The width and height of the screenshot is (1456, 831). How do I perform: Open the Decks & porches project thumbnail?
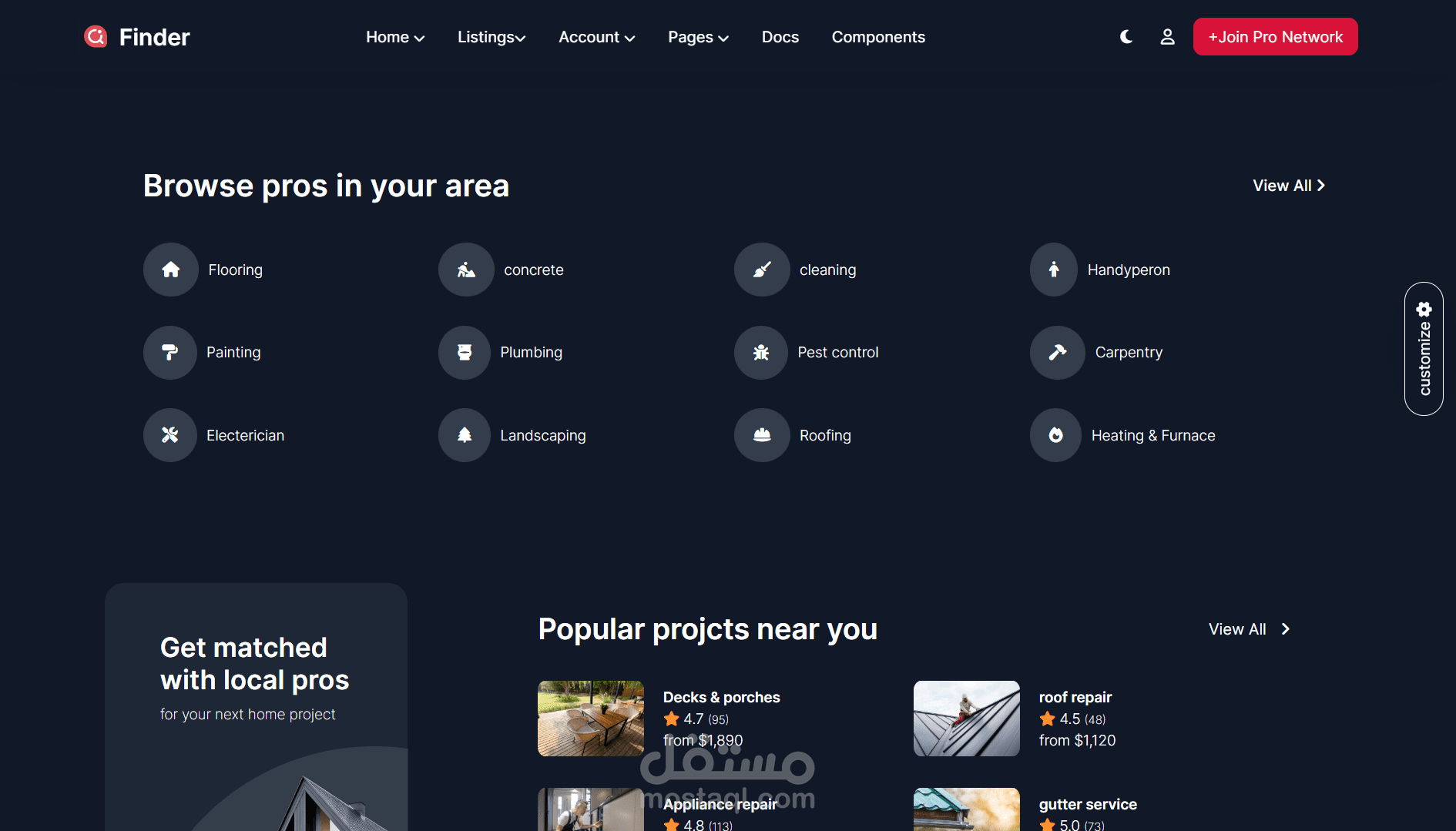pyautogui.click(x=591, y=719)
